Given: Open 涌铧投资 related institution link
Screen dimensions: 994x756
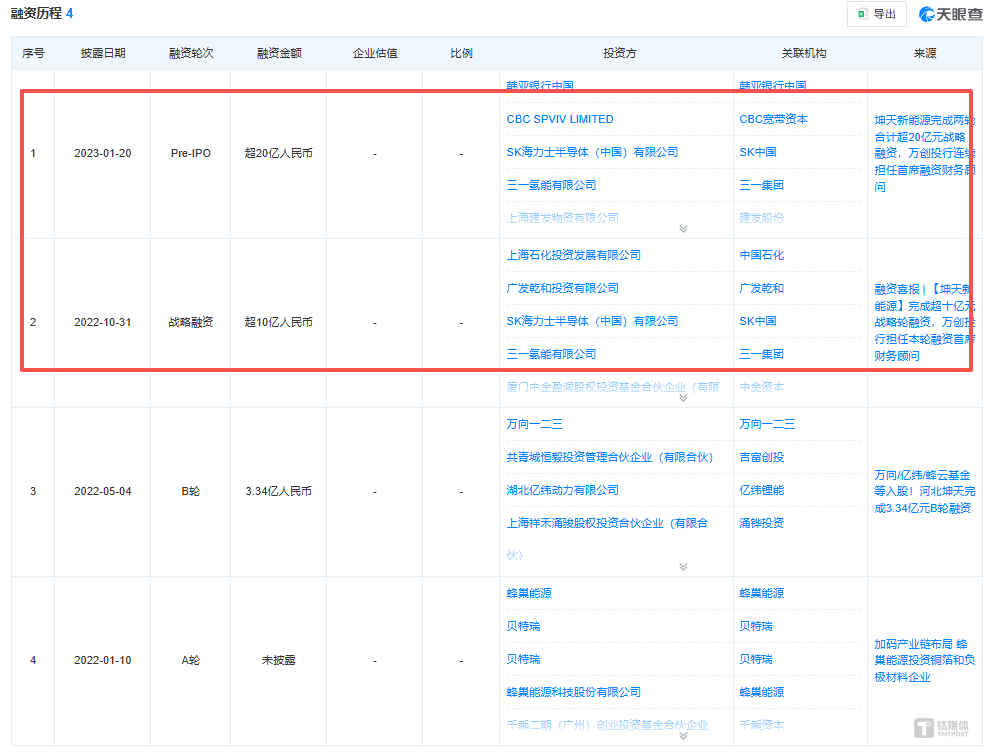Looking at the screenshot, I should 761,523.
